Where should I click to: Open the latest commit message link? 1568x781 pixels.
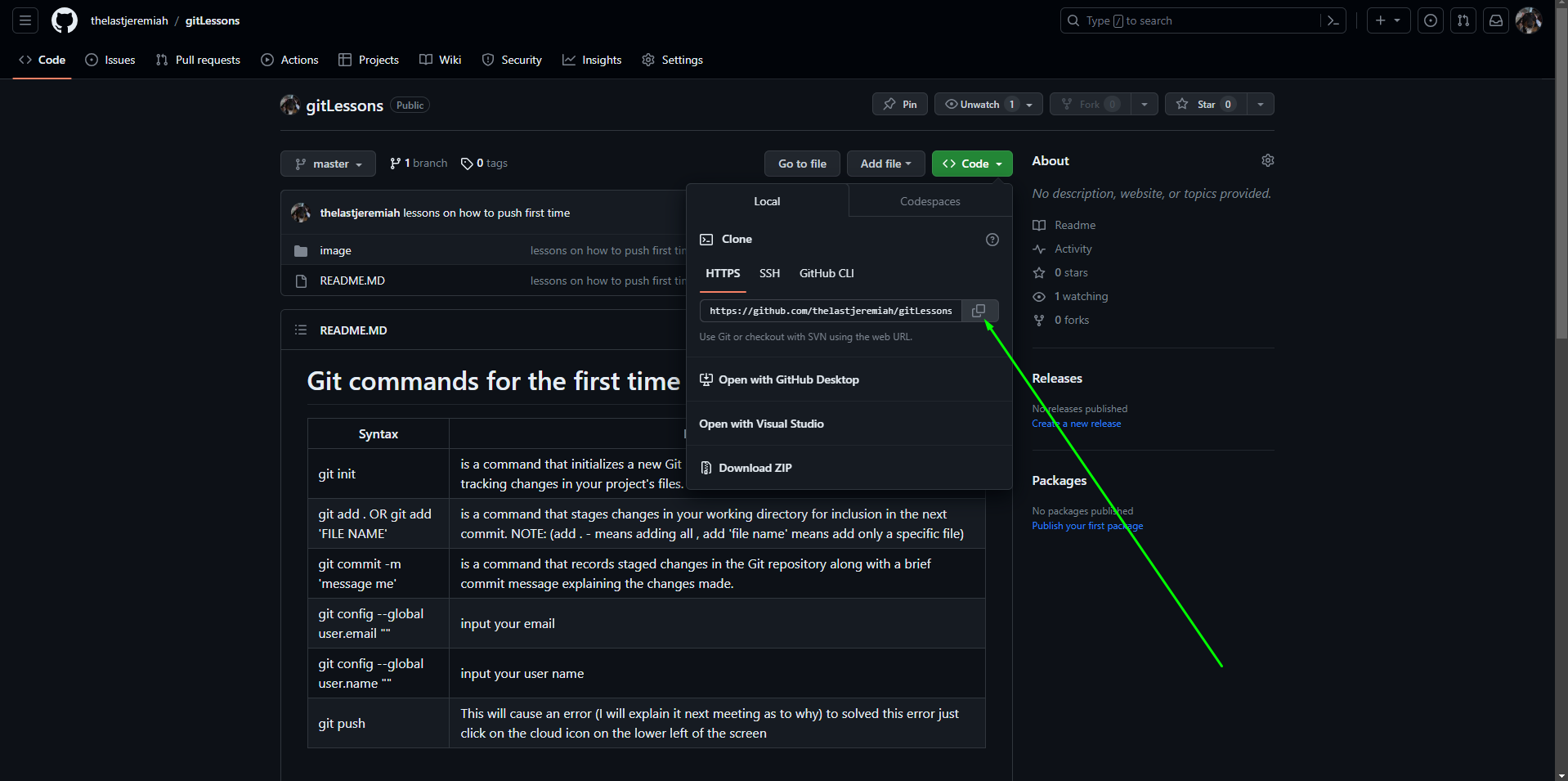[x=486, y=213]
